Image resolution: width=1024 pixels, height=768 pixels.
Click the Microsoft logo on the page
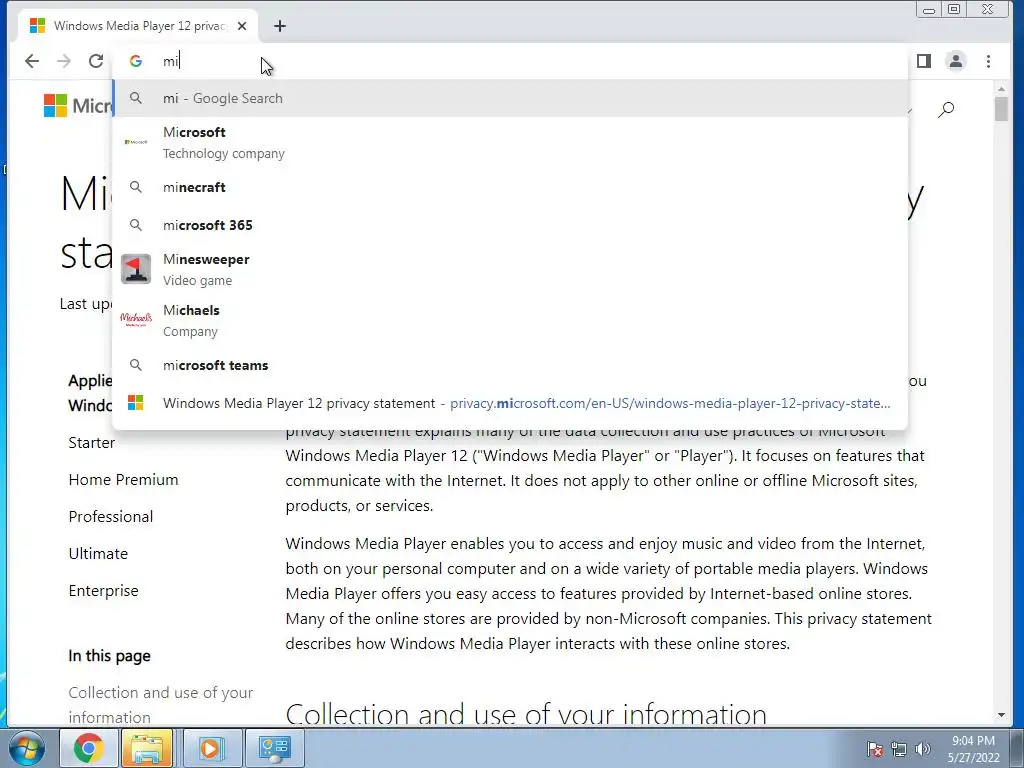78,105
